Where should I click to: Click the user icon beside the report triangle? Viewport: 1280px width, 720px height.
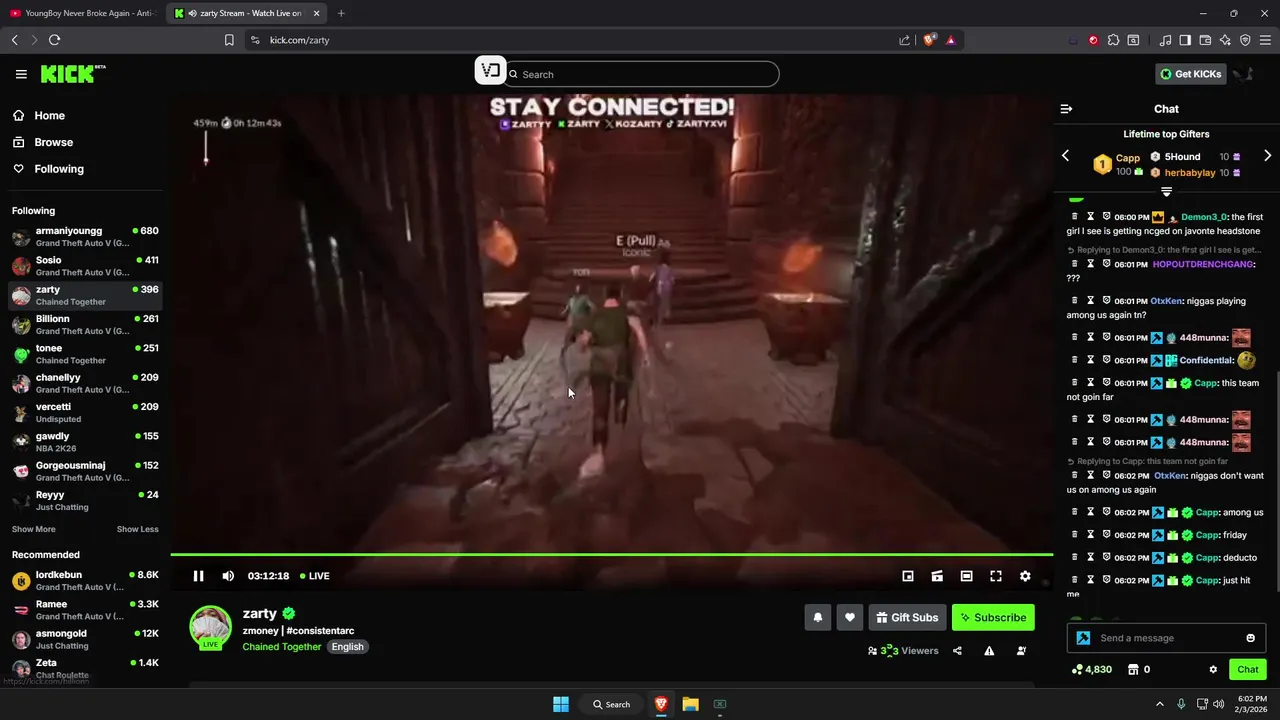(x=1021, y=651)
